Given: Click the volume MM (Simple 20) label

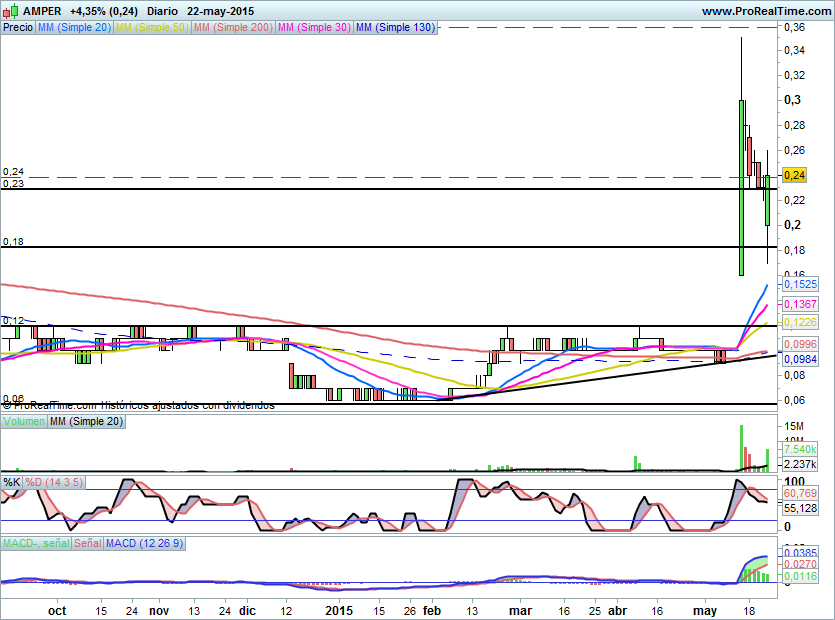Looking at the screenshot, I should [86, 423].
